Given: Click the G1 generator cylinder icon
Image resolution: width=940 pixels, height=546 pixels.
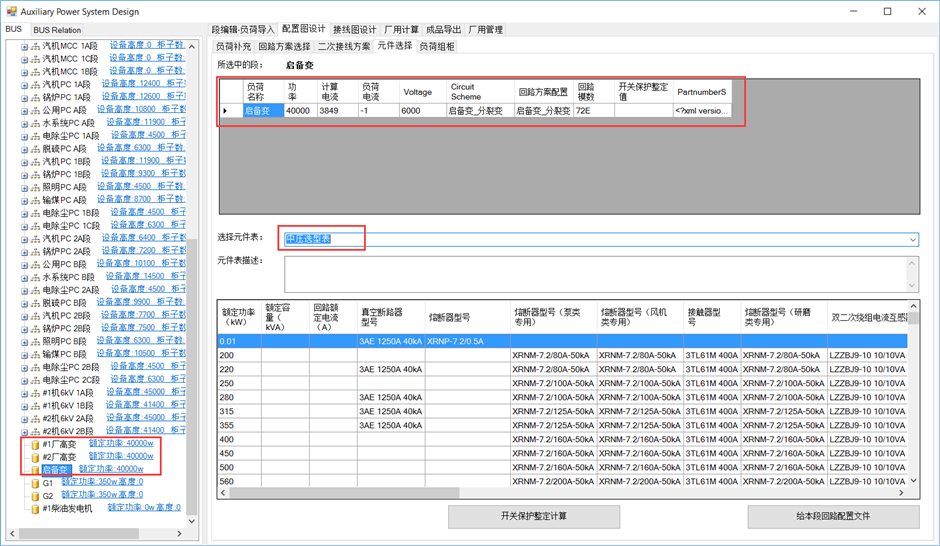Looking at the screenshot, I should pos(35,483).
